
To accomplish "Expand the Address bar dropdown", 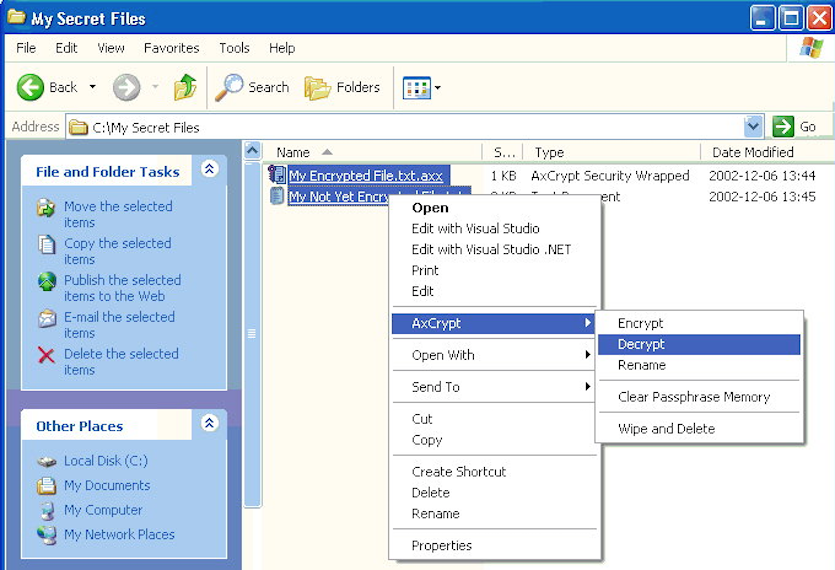I will 753,127.
